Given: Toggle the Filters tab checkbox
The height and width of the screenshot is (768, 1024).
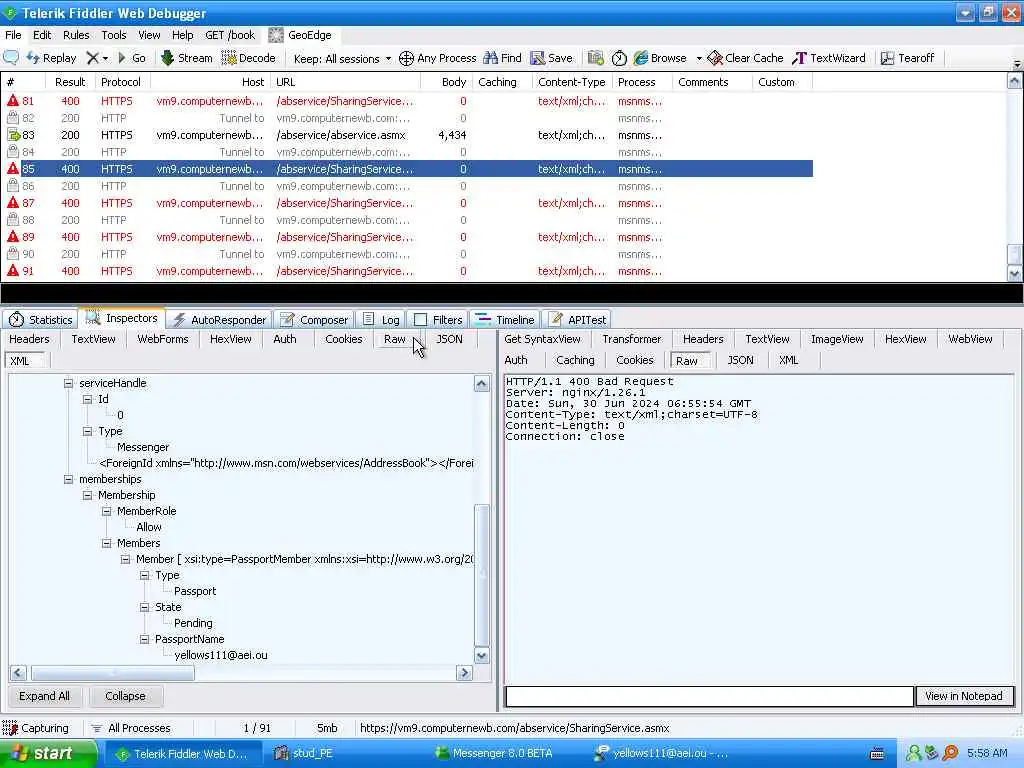Looking at the screenshot, I should pyautogui.click(x=421, y=319).
